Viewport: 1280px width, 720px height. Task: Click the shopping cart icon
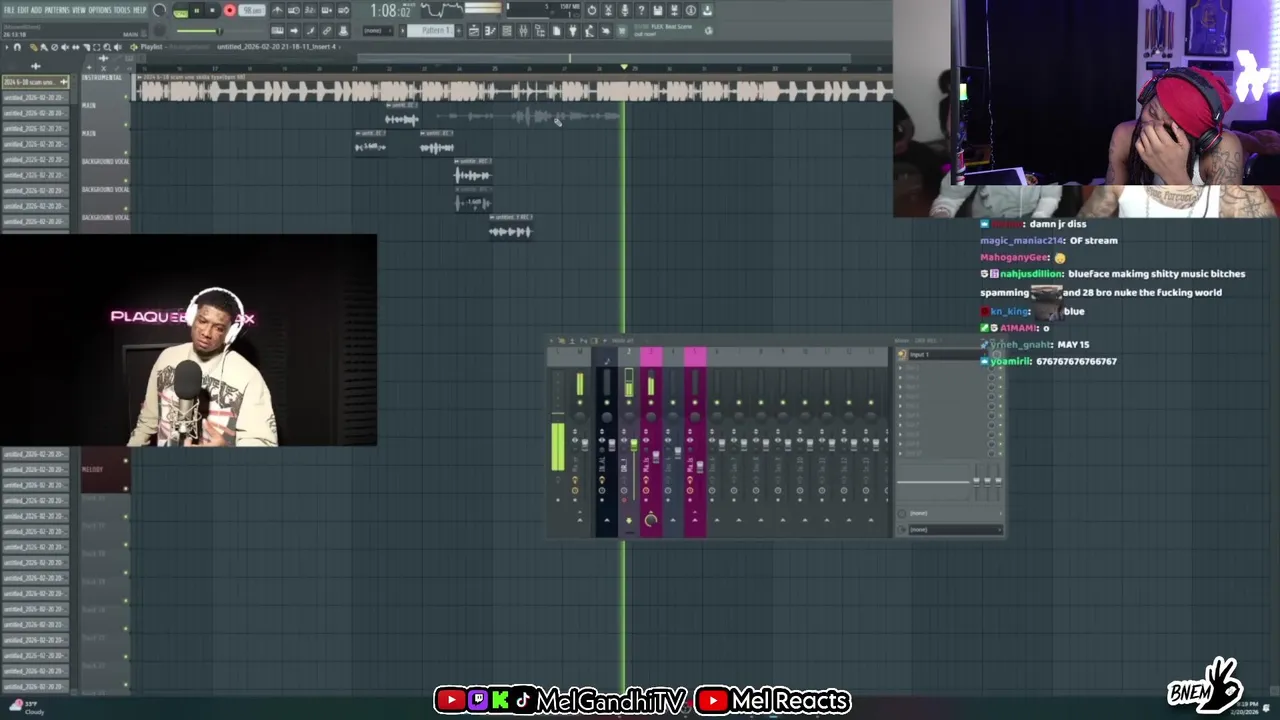point(622,31)
